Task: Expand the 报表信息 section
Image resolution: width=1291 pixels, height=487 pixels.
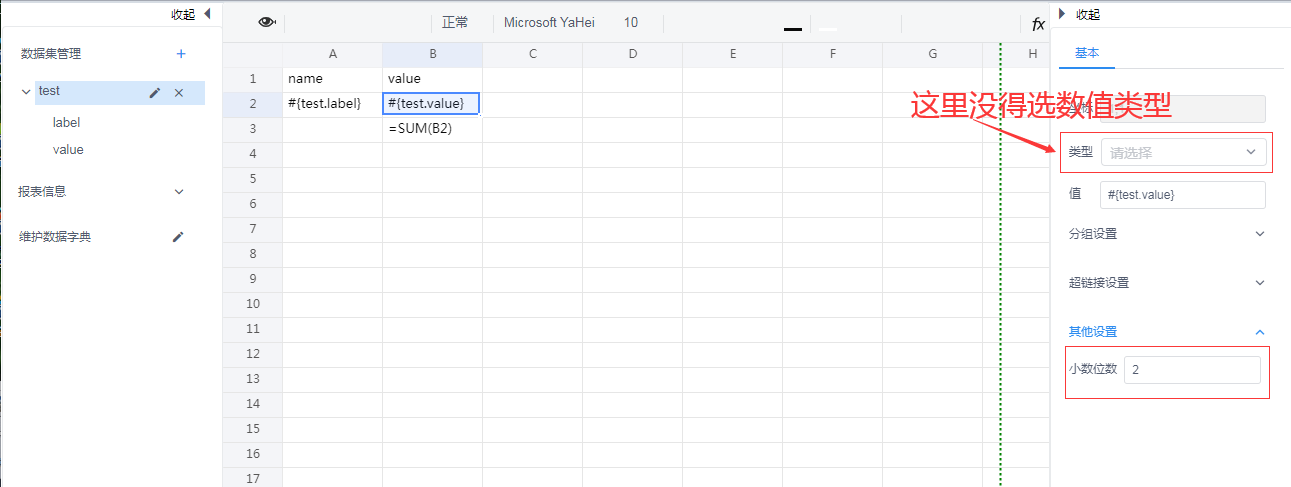Action: (x=180, y=191)
